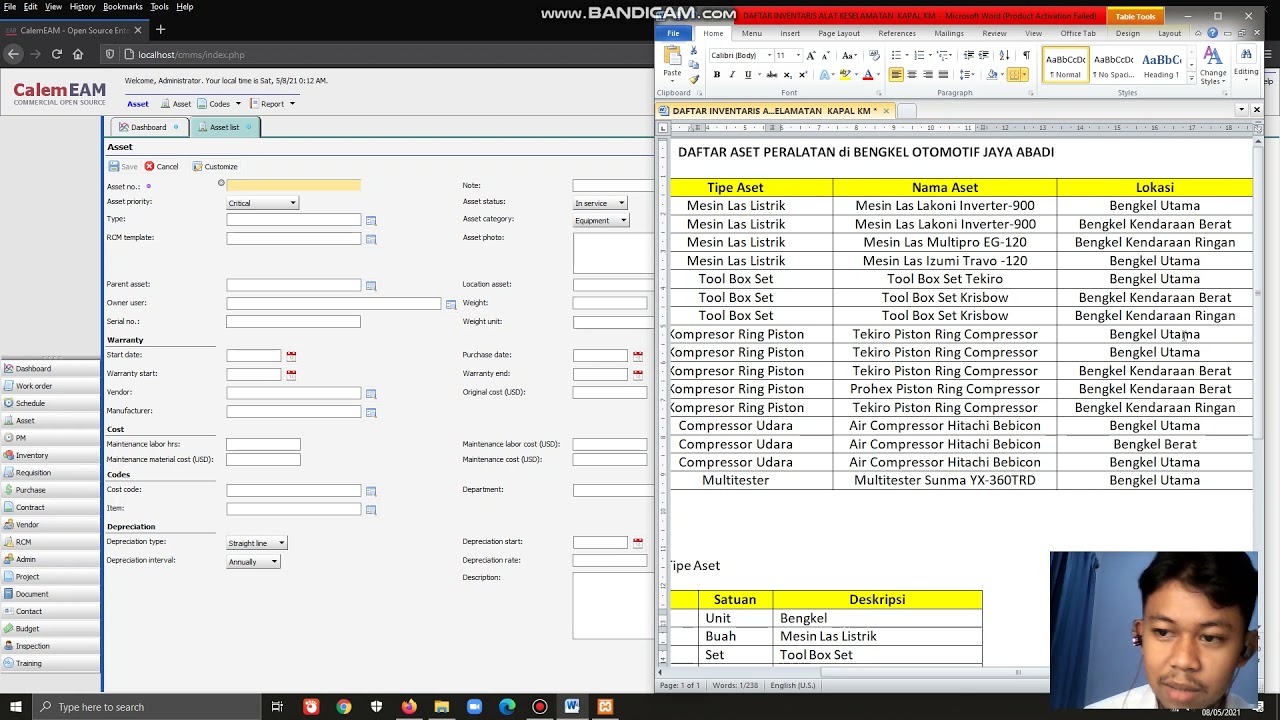Click the Serial no. input field
Image resolution: width=1280 pixels, height=720 pixels.
click(293, 322)
